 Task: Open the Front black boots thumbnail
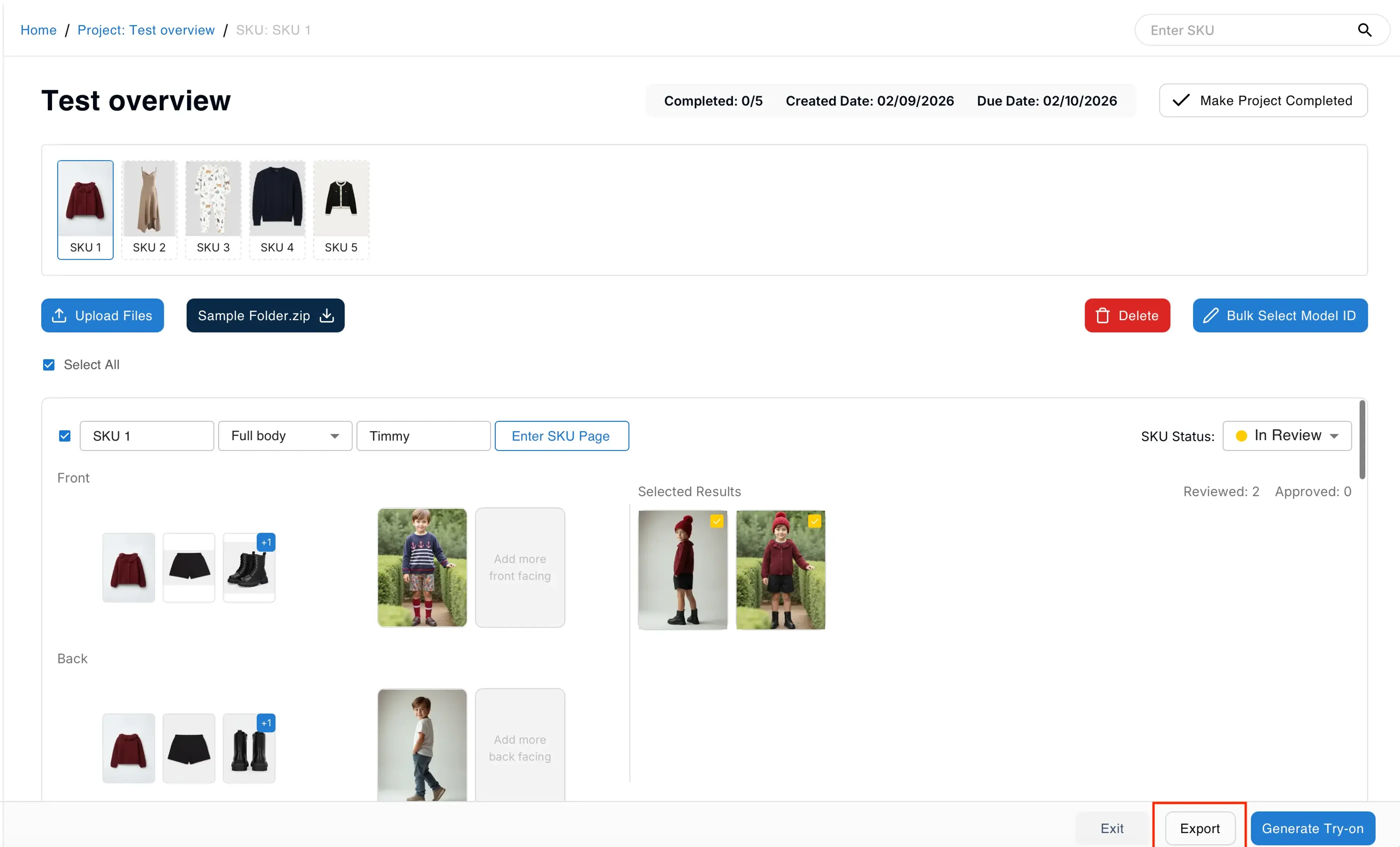(249, 567)
